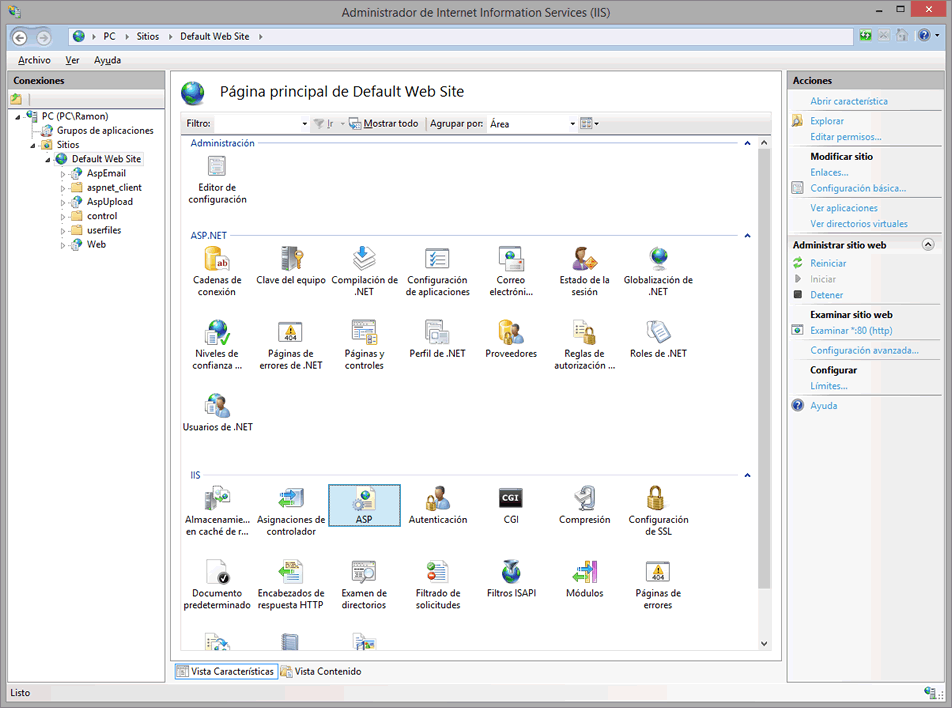The height and width of the screenshot is (708, 952).
Task: Click Mostrar todo in filter bar
Action: pos(384,124)
